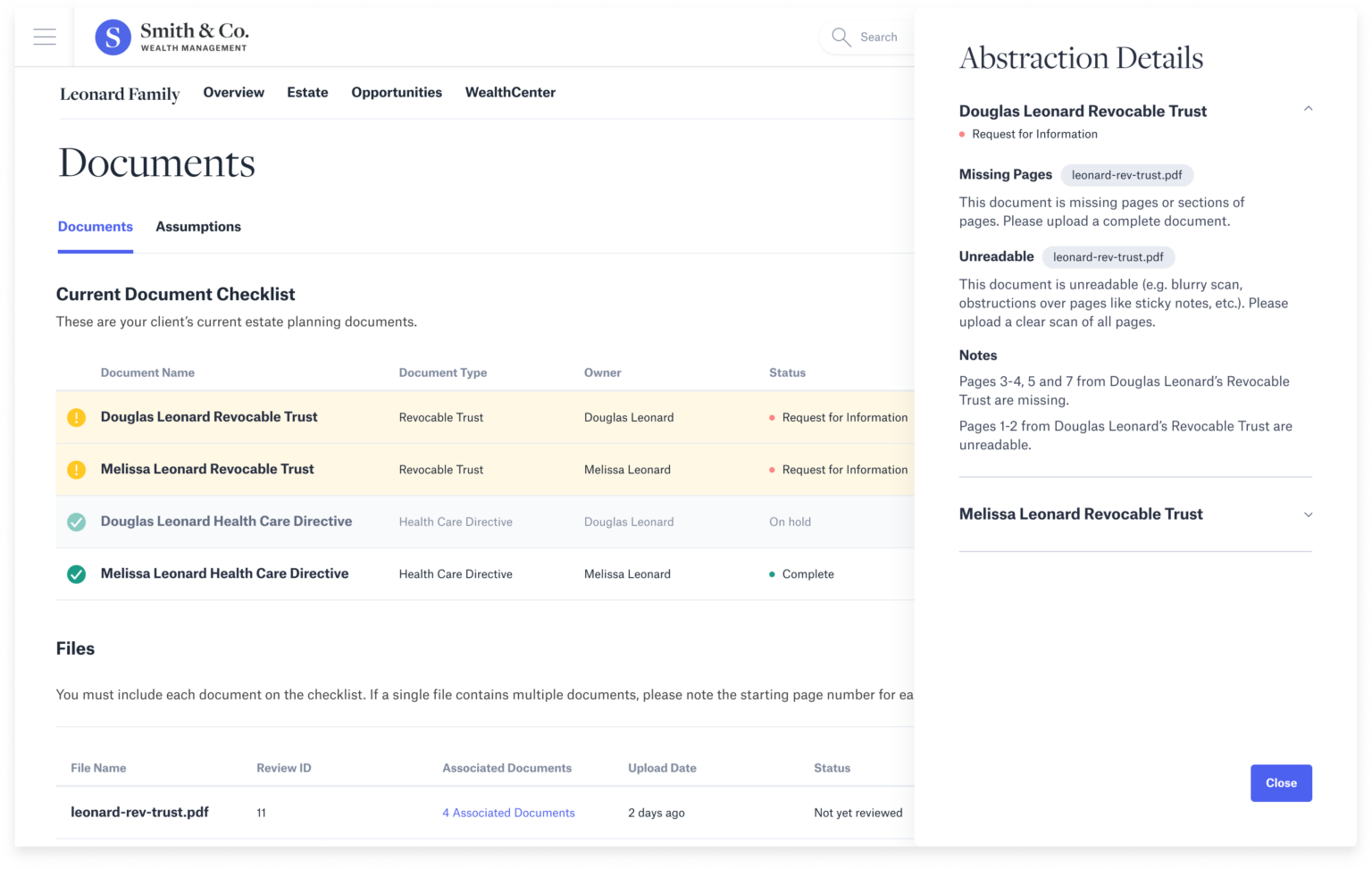This screenshot has height=869, width=1372.
Task: Click the red status dot beside Request for Information
Action: coord(772,417)
